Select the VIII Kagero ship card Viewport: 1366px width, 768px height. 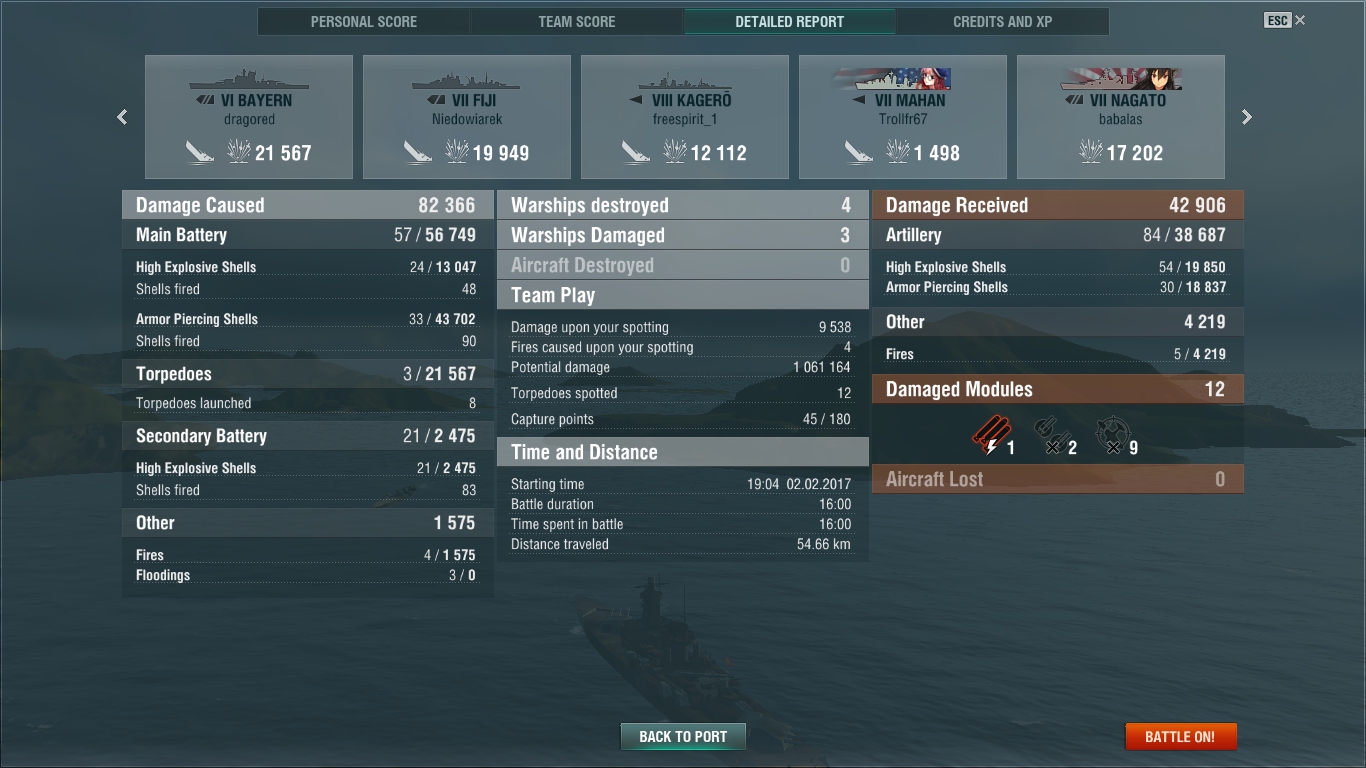(x=685, y=117)
